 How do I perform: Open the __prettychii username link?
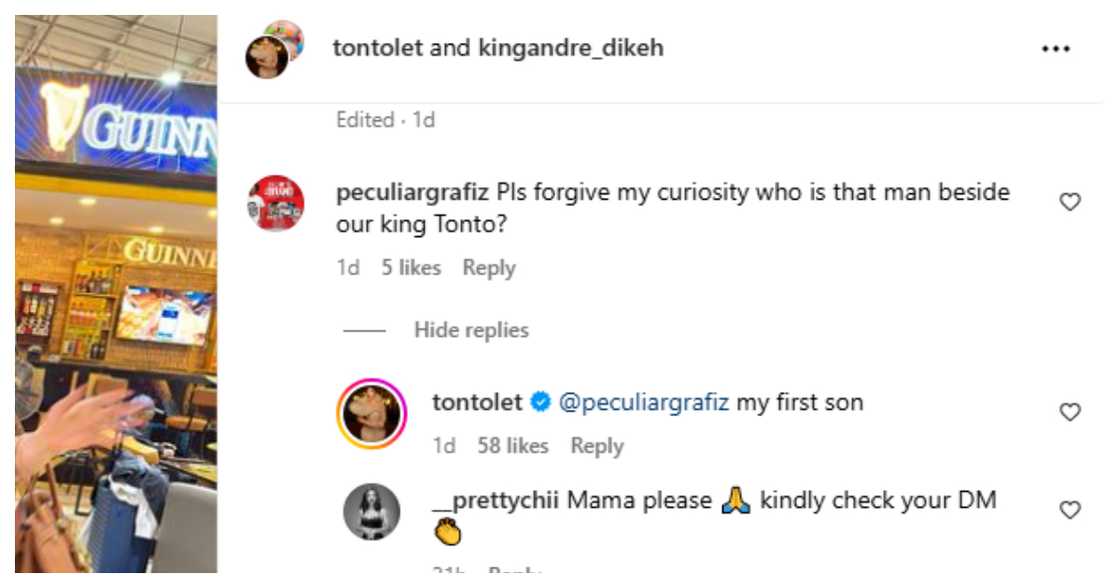coord(495,500)
